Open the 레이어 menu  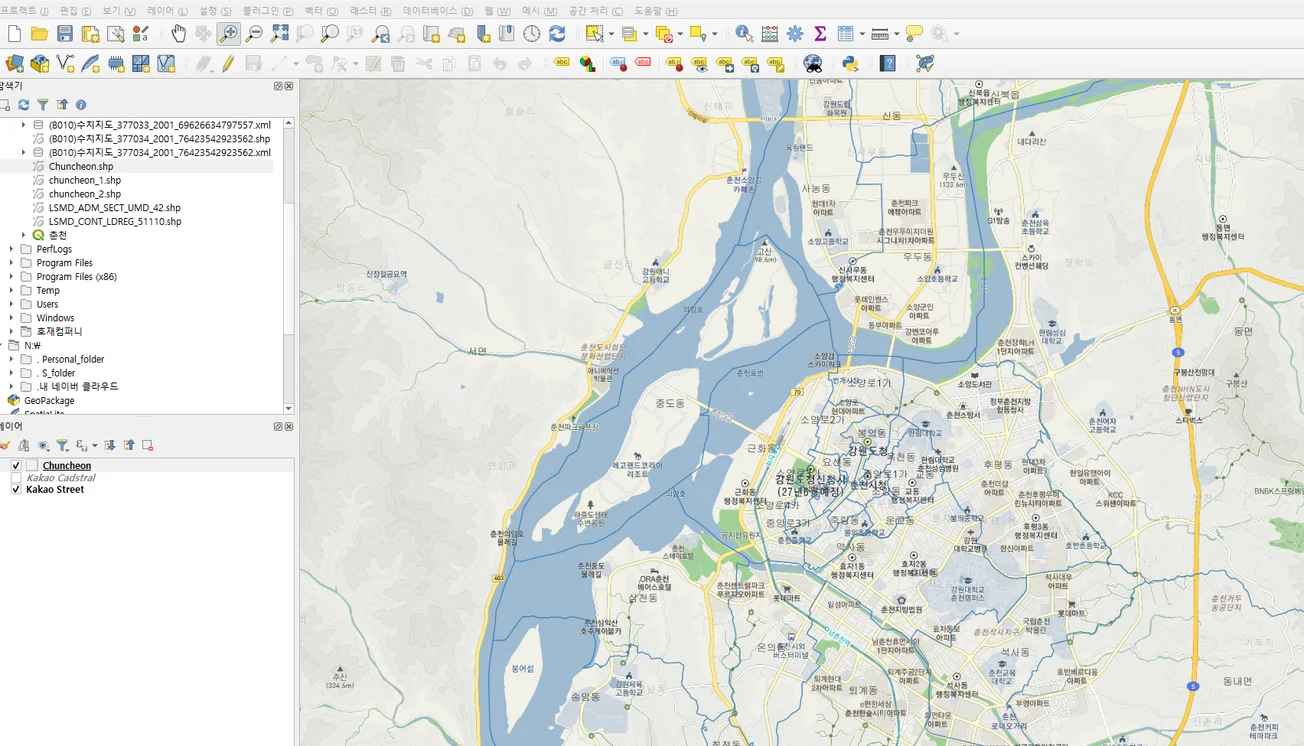tap(167, 10)
